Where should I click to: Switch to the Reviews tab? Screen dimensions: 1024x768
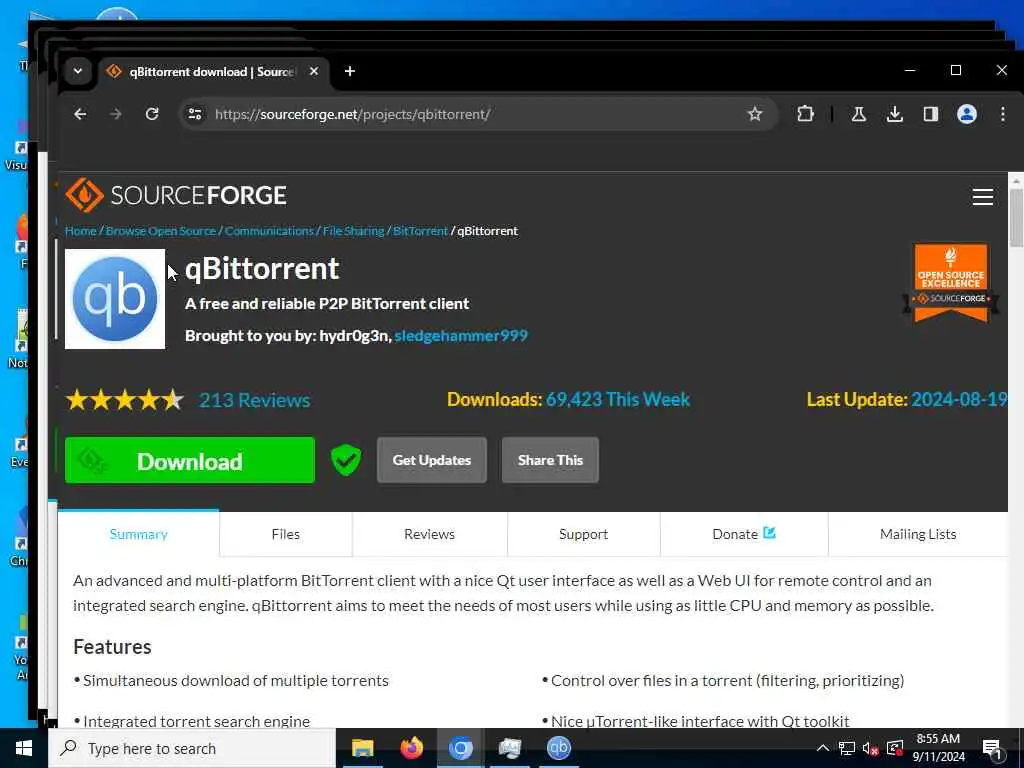point(429,534)
